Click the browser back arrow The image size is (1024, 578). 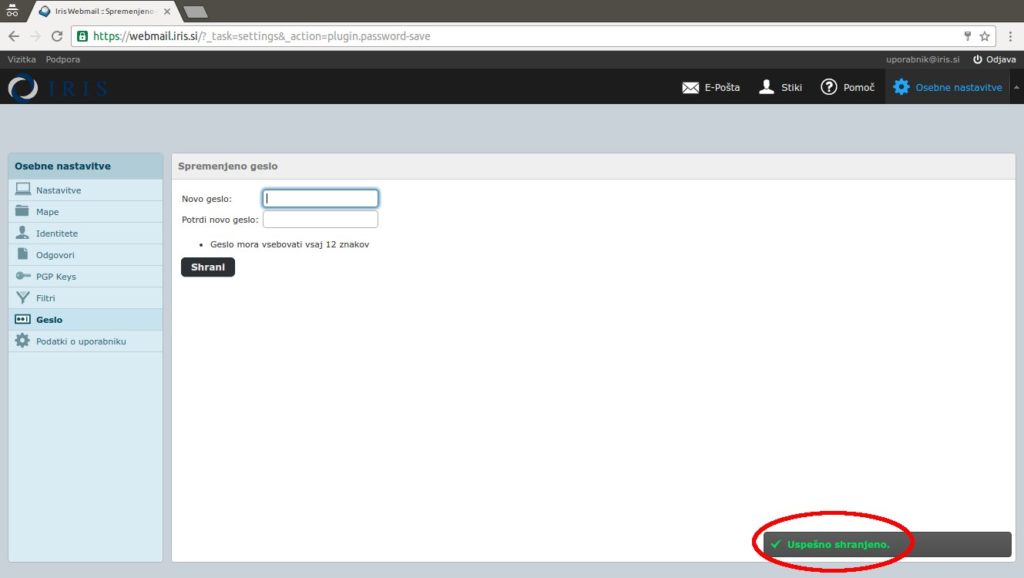click(x=14, y=36)
